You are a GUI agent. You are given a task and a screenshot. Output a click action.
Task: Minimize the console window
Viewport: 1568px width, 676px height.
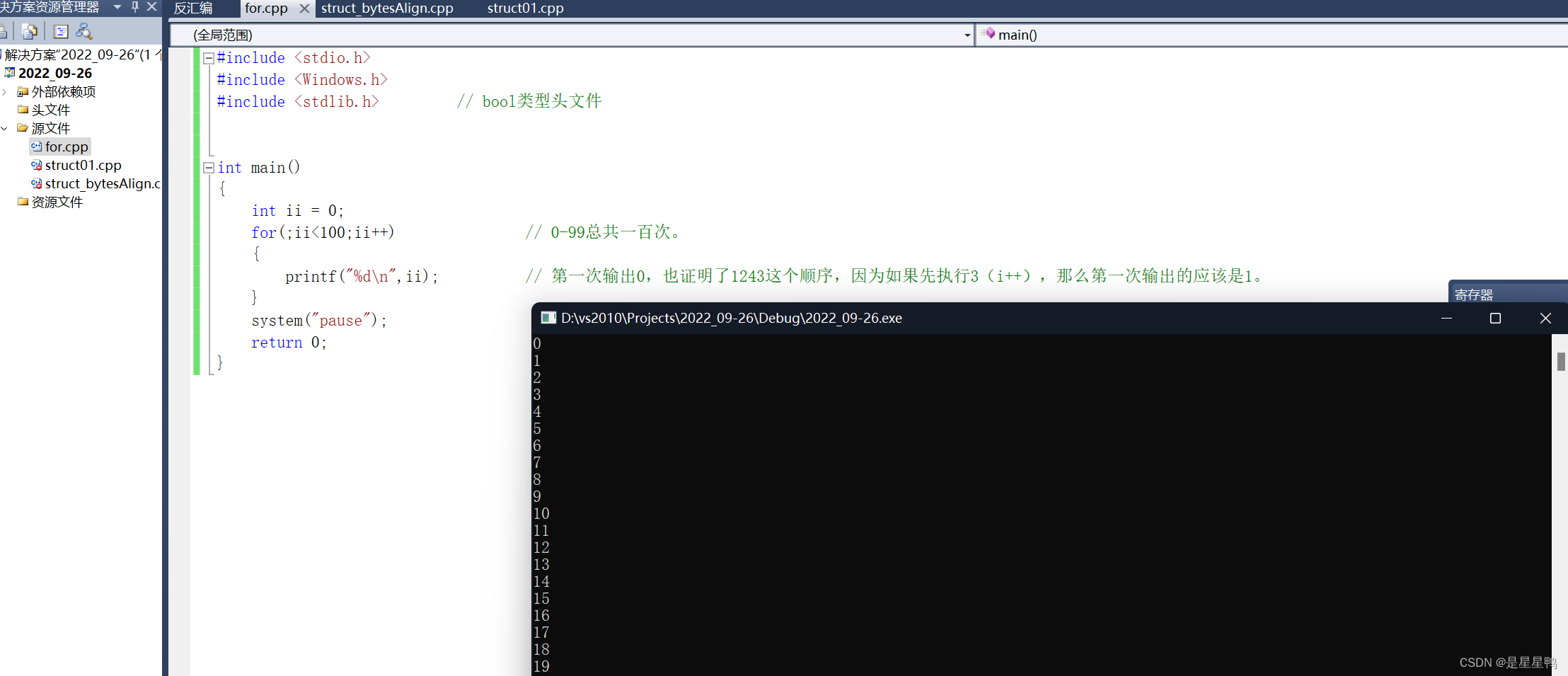click(x=1446, y=319)
